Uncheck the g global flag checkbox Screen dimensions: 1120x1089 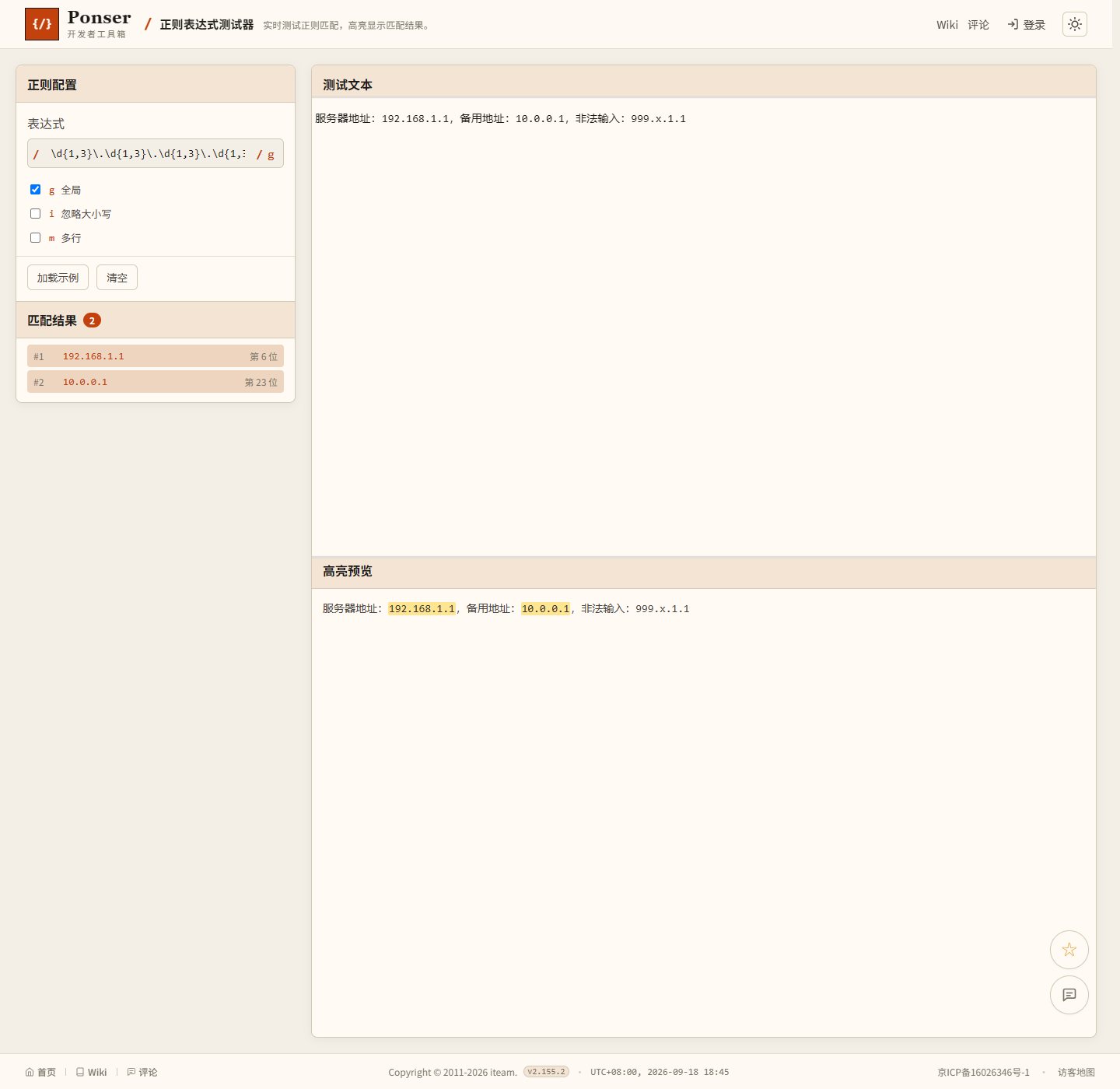(x=35, y=190)
